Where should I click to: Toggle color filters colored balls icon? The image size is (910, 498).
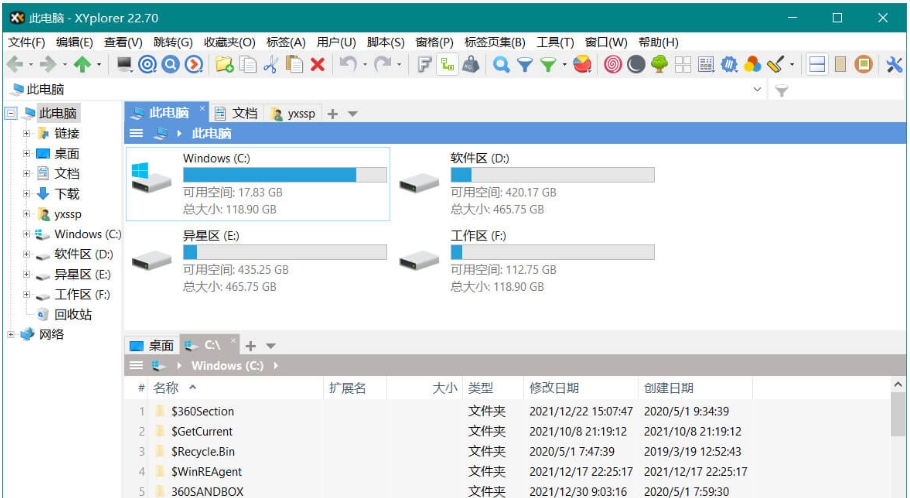tap(752, 64)
